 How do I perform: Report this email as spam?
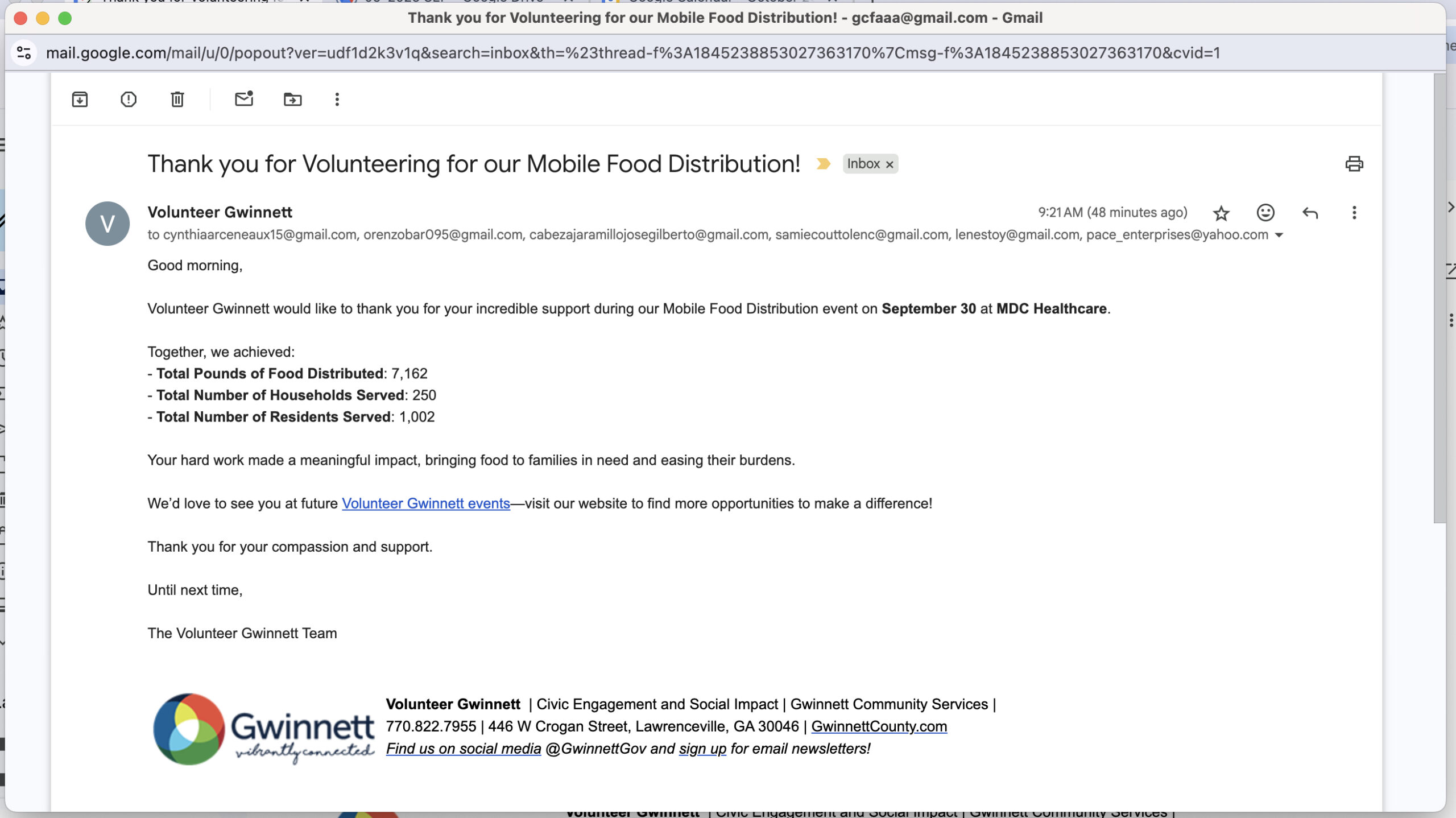point(129,100)
